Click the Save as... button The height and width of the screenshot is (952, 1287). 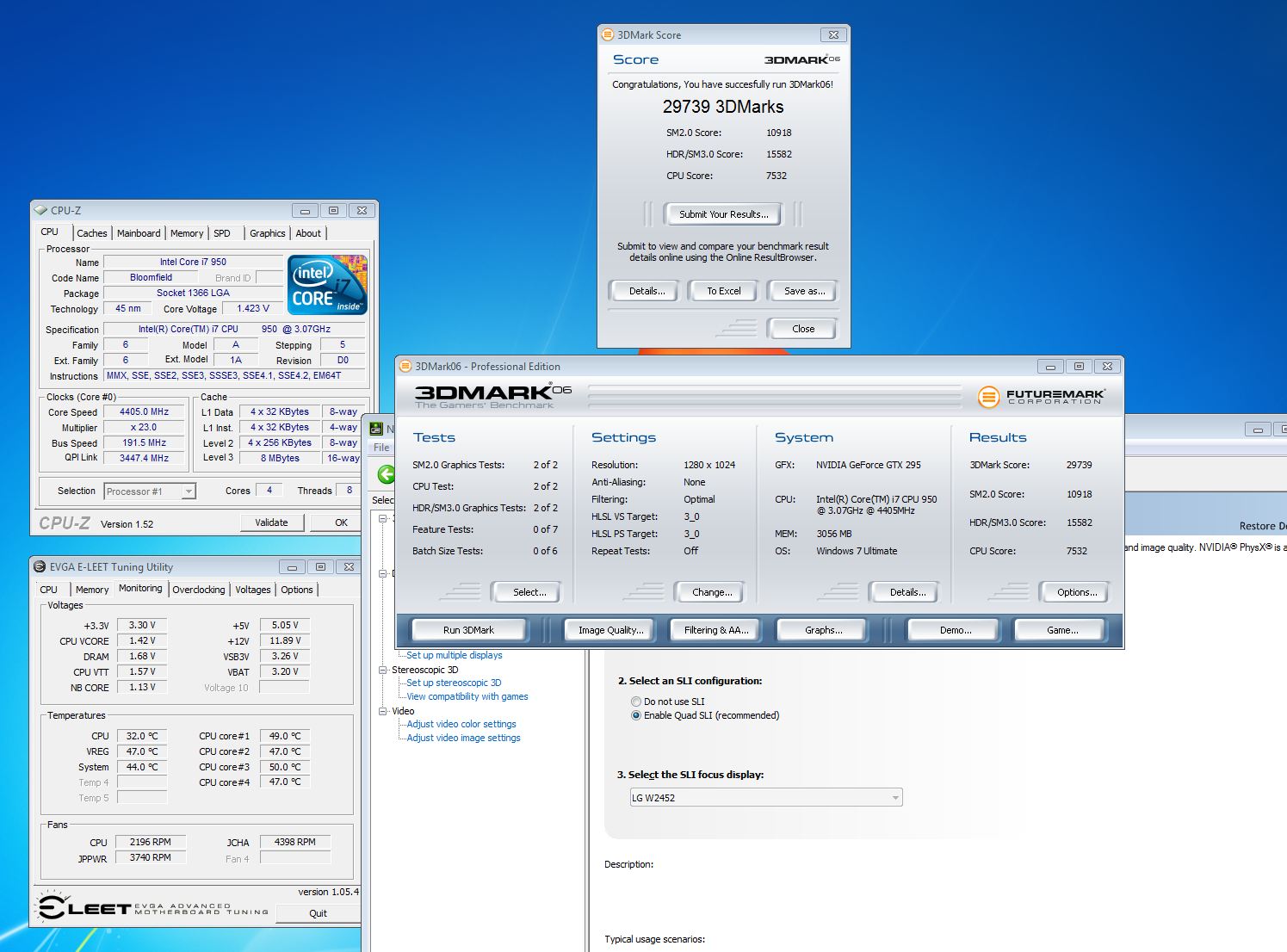click(x=804, y=291)
